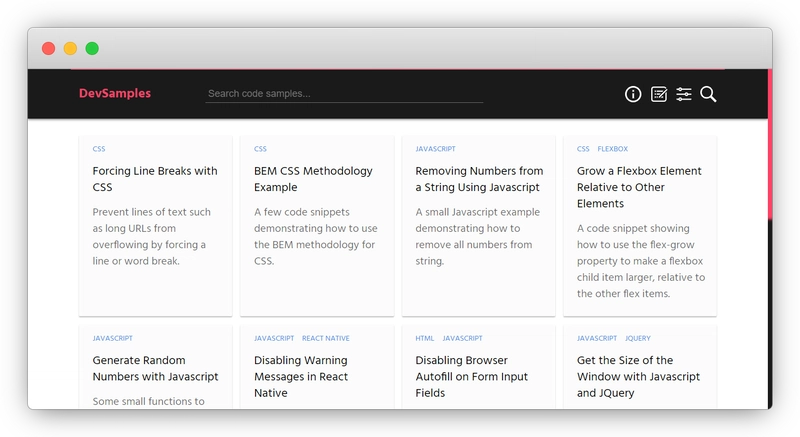This screenshot has width=800, height=437.
Task: Select the JAVASCRIPT tag on Generate Random Numbers card
Action: pos(112,338)
